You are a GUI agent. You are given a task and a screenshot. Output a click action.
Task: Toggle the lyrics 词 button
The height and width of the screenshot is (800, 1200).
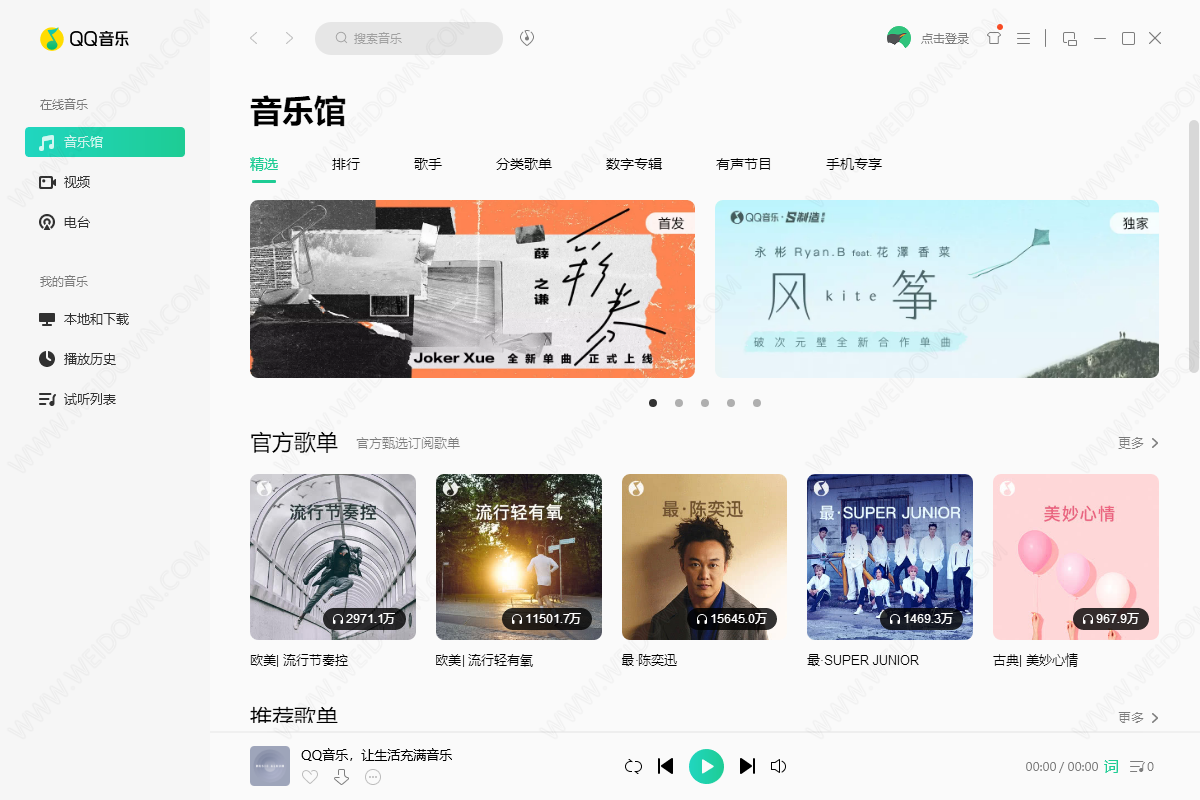pos(1111,767)
